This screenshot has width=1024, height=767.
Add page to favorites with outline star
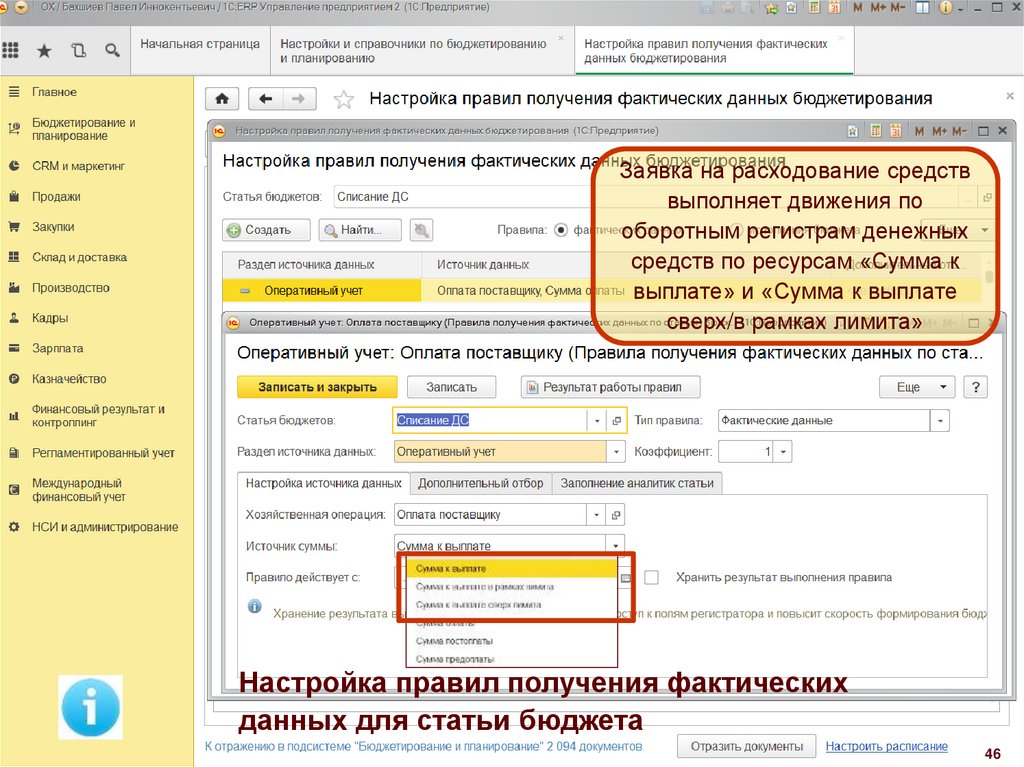pos(343,99)
